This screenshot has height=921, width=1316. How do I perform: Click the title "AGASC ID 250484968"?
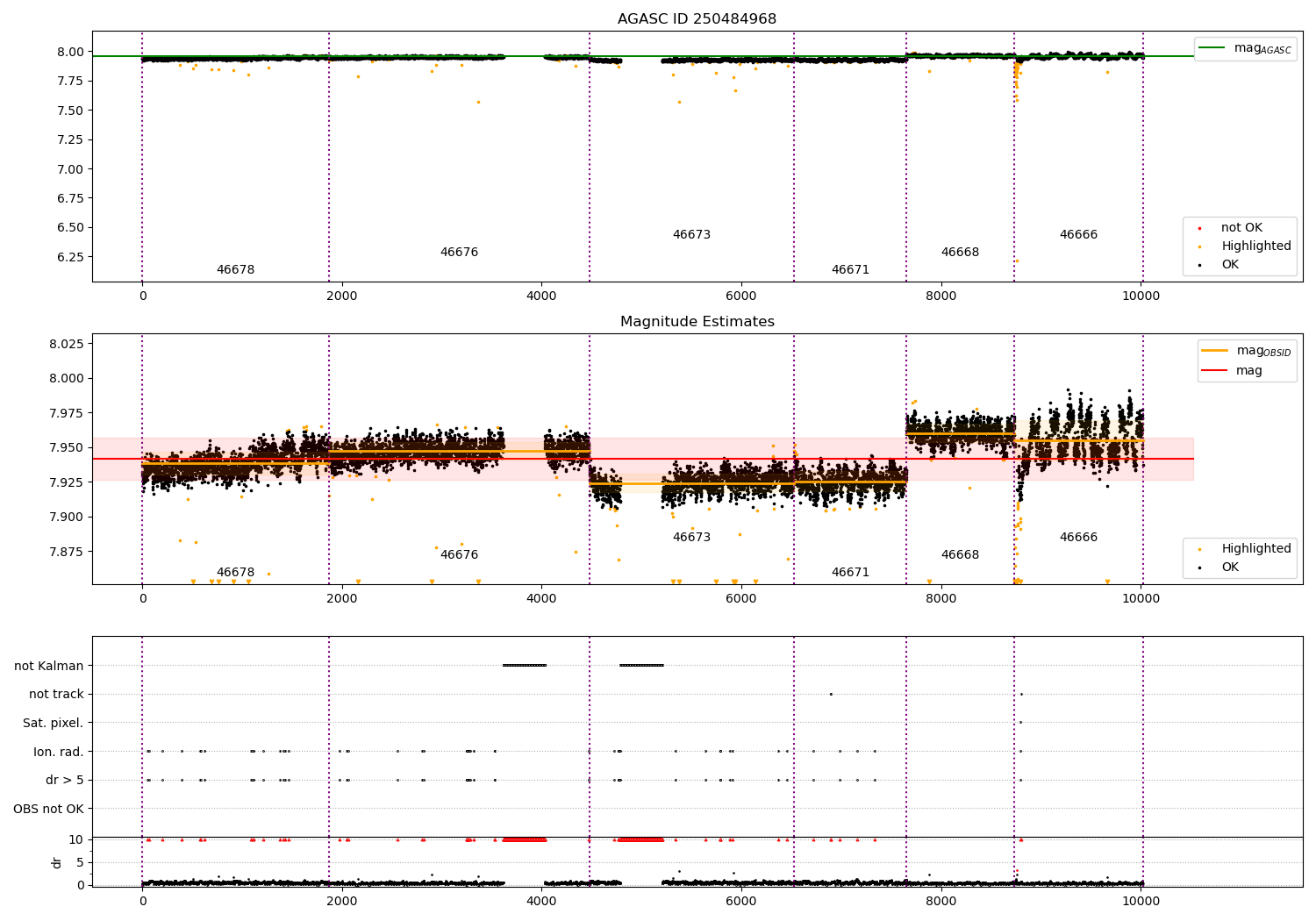tap(697, 19)
